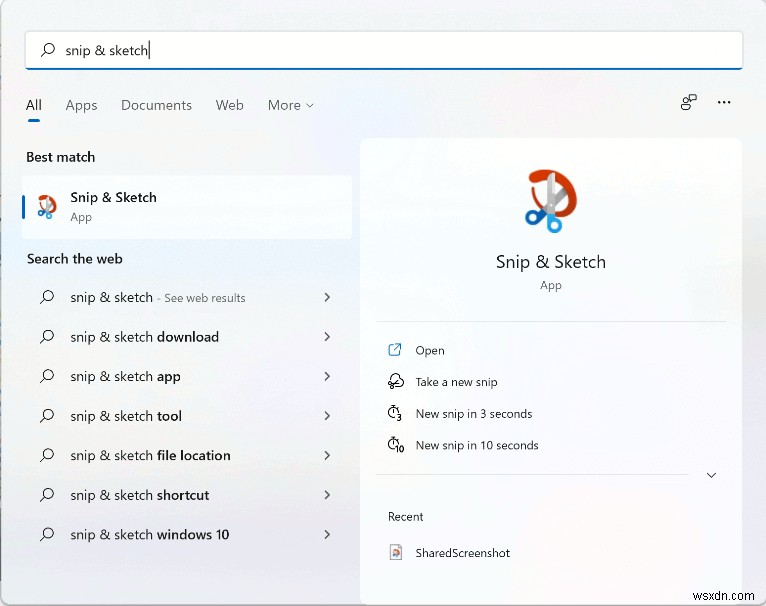Image resolution: width=766 pixels, height=606 pixels.
Task: Open the recent SharedScreenshot file
Action: pos(463,553)
